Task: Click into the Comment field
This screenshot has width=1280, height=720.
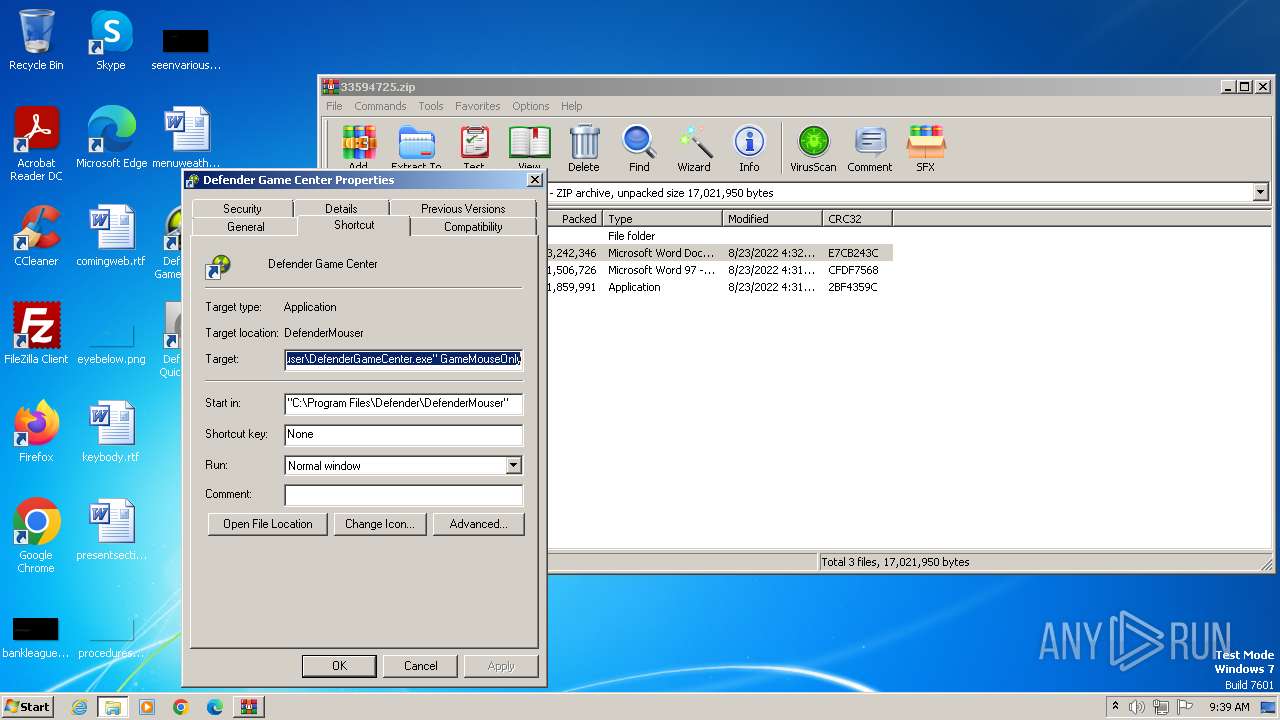Action: [403, 494]
